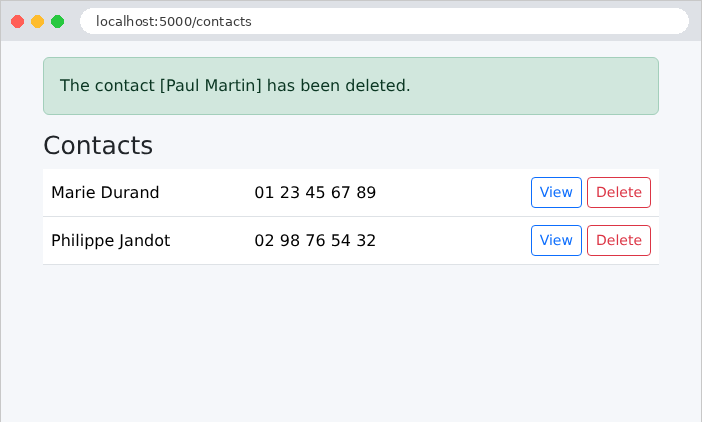The image size is (702, 422).
Task: Open the View button for Philippe Jandot
Action: [x=556, y=240]
